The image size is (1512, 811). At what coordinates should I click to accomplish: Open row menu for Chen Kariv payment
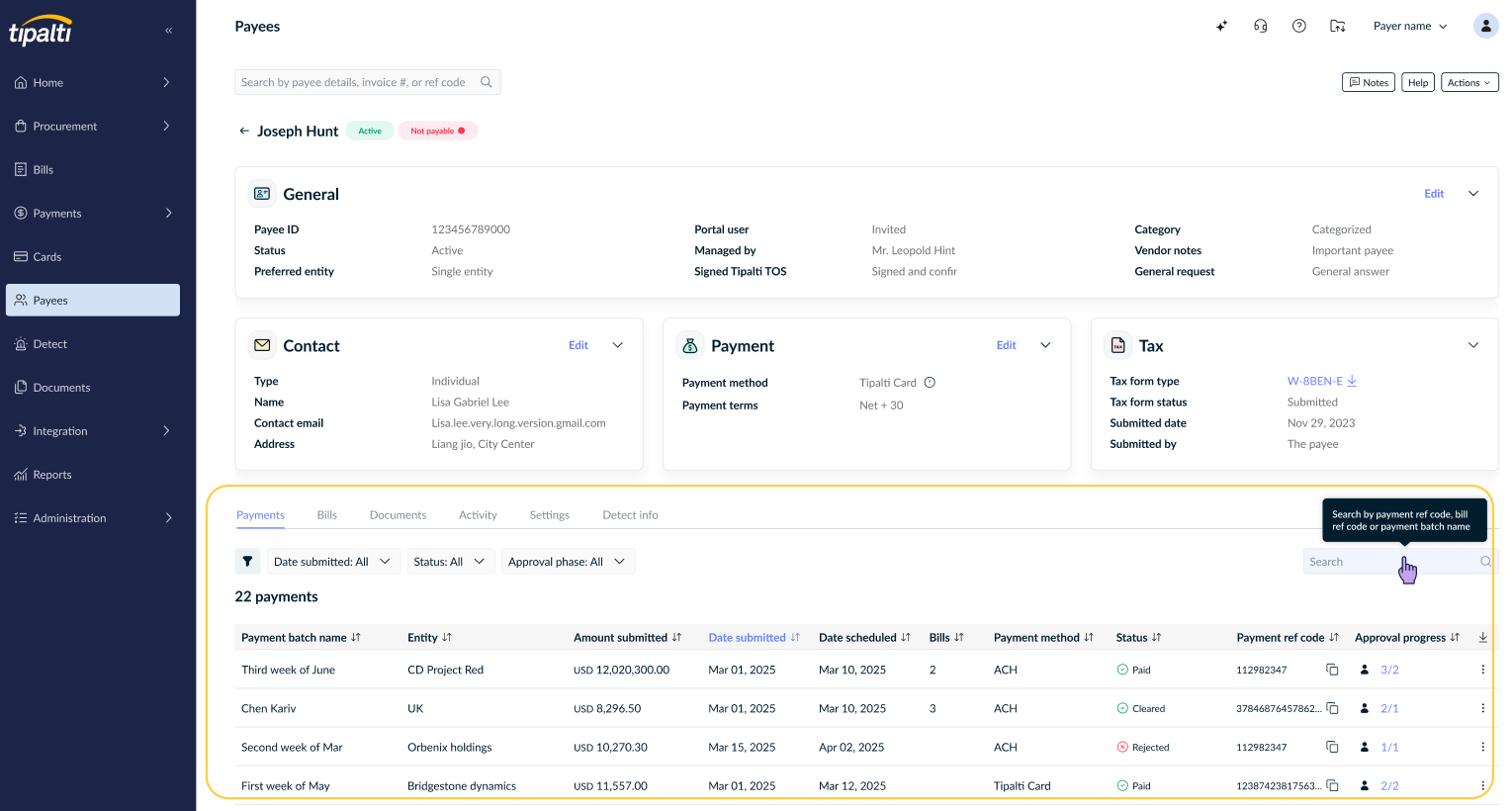click(x=1482, y=708)
